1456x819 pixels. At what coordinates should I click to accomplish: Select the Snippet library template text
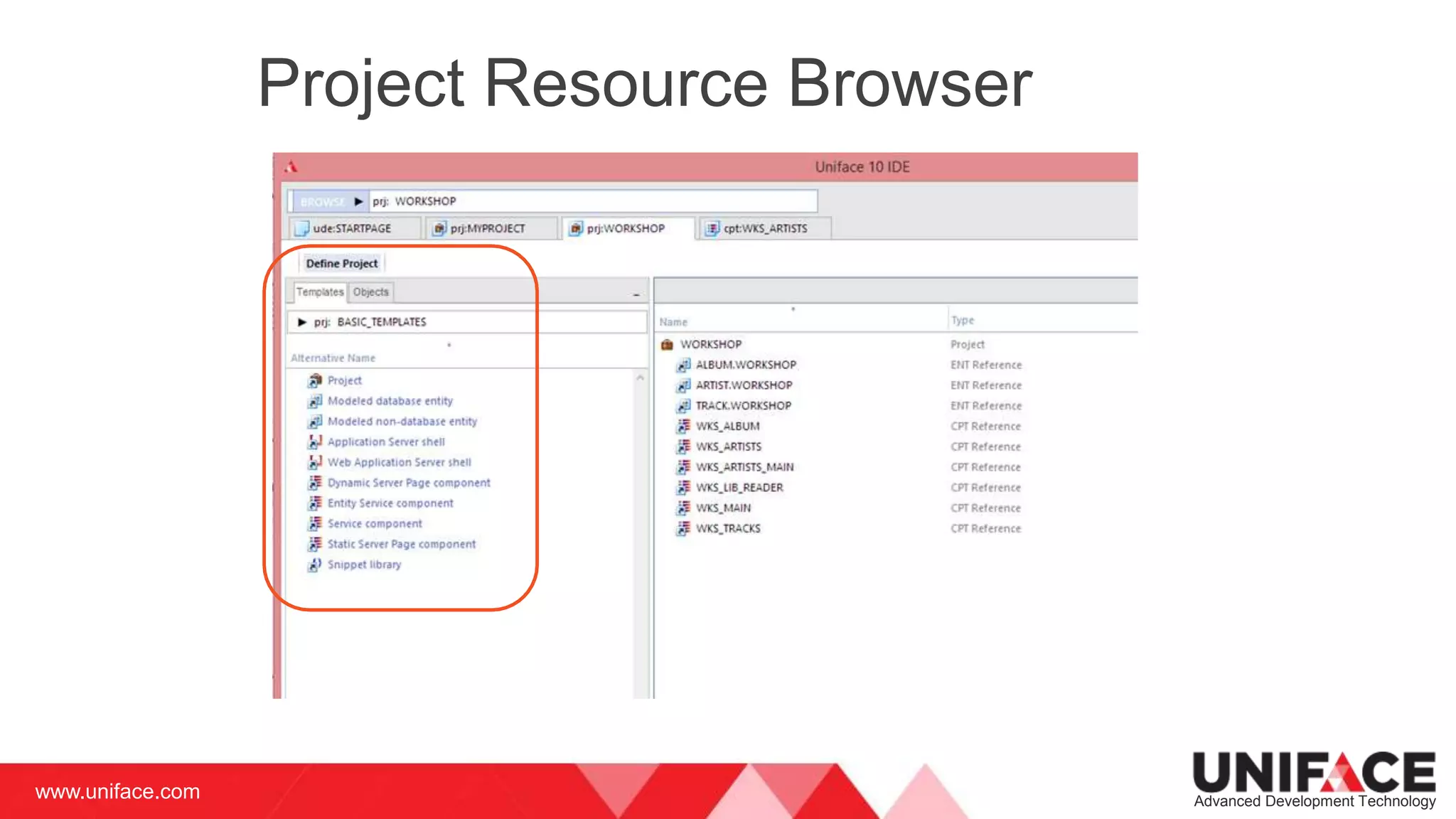coord(364,565)
